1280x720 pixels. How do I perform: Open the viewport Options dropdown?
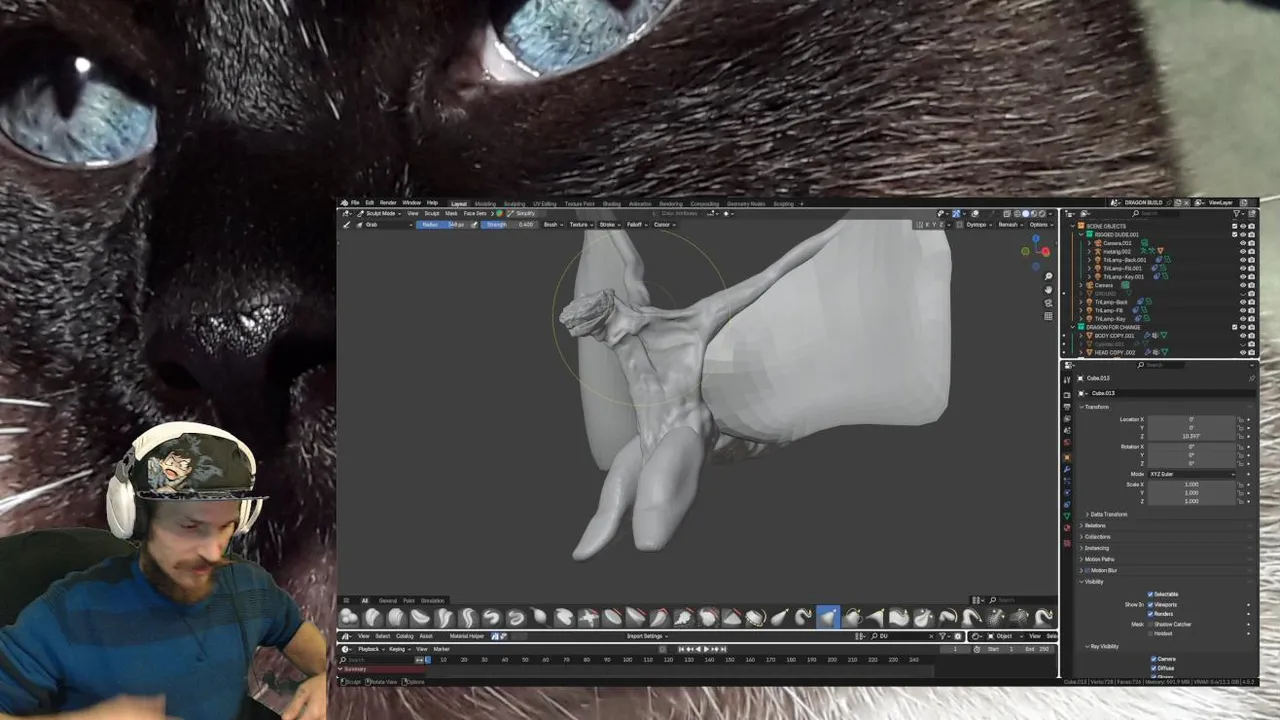coord(1041,224)
